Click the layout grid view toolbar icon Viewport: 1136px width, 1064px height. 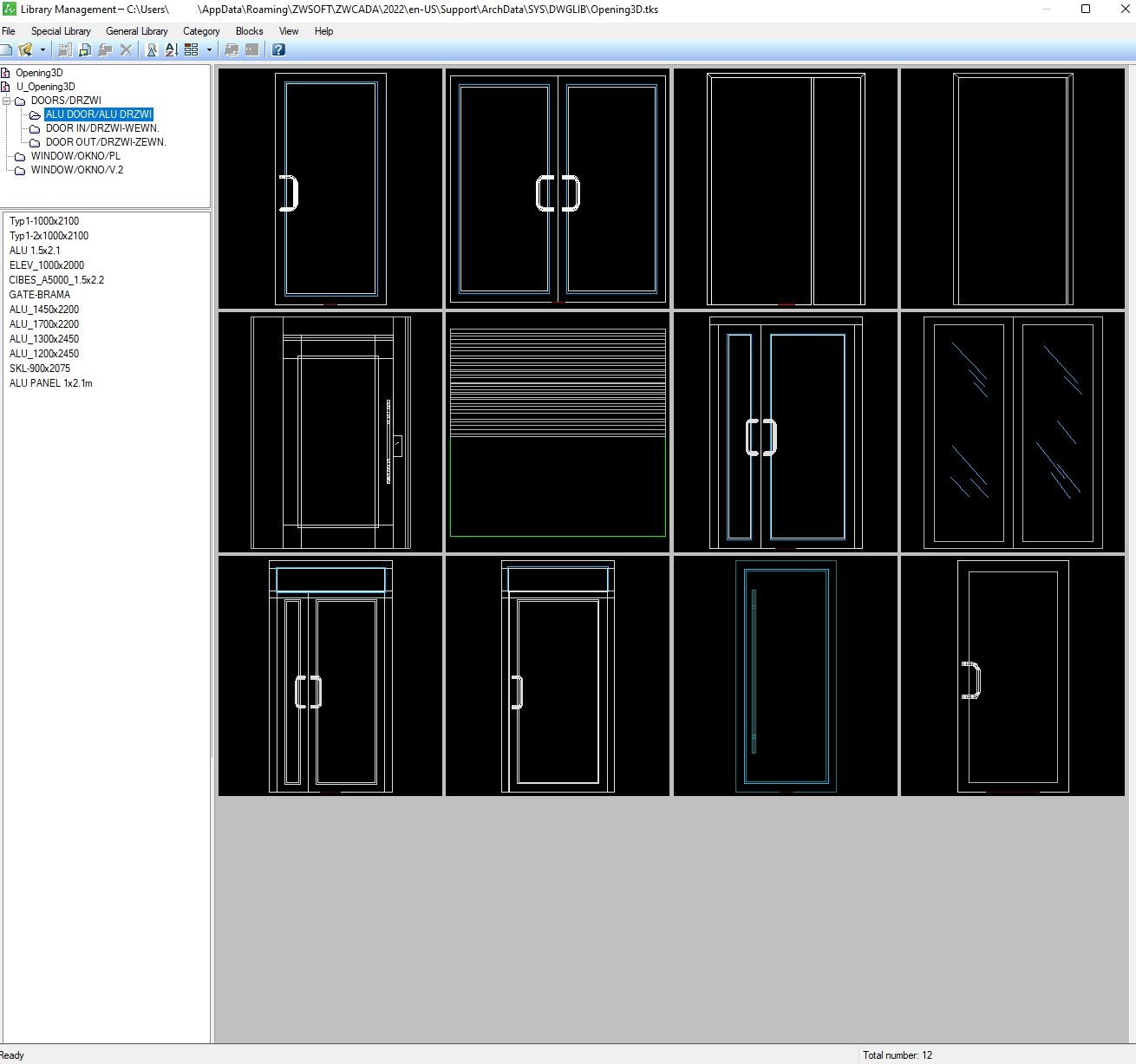[192, 50]
